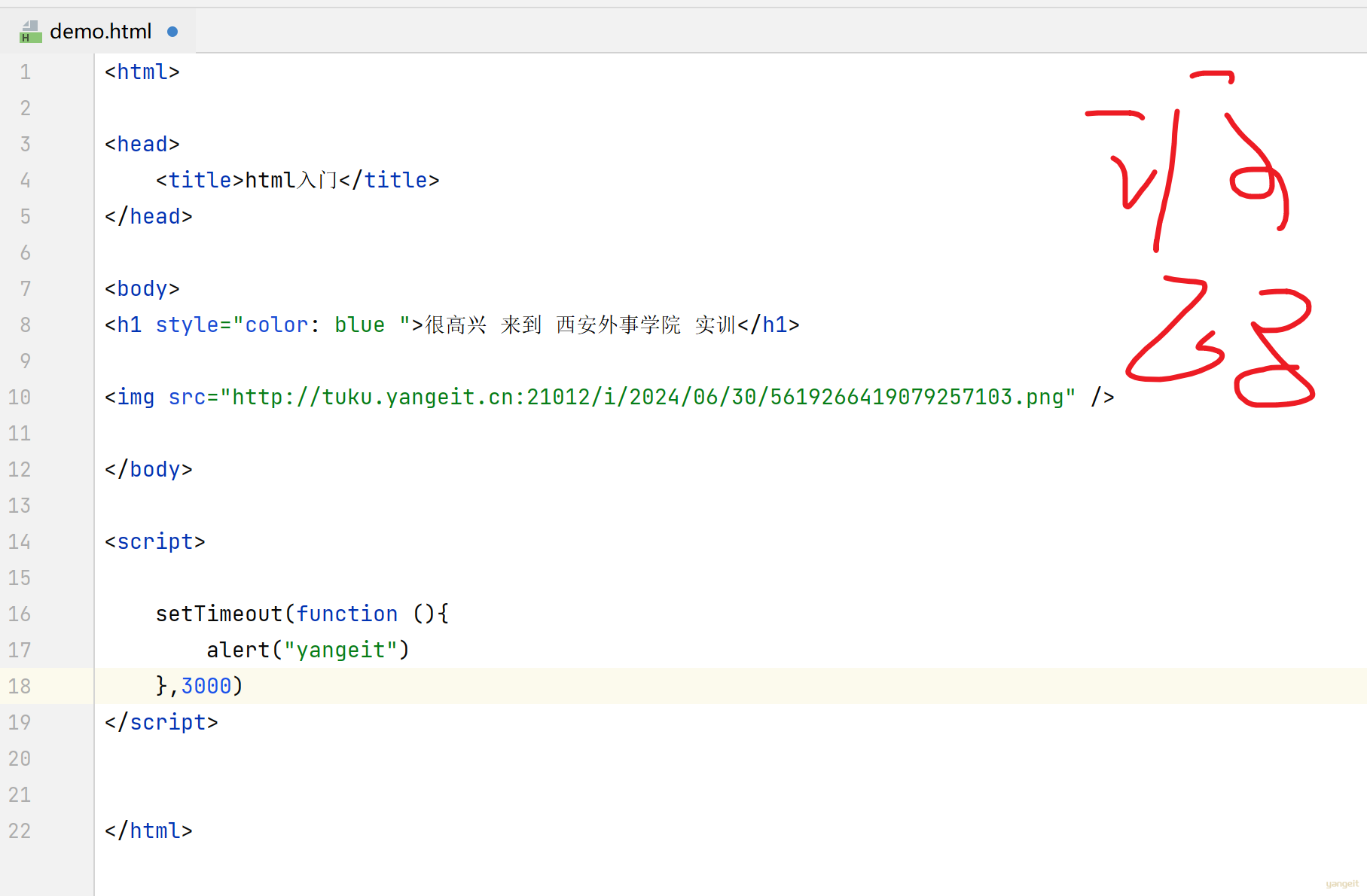The height and width of the screenshot is (896, 1367).
Task: Click the setTimeout(function (){ line
Action: [x=302, y=614]
